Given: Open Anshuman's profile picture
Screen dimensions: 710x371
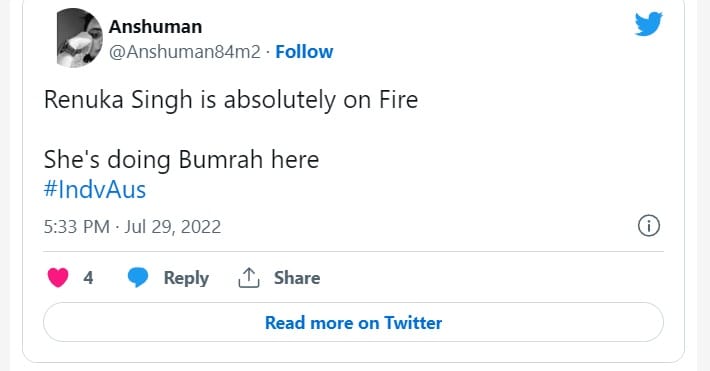Looking at the screenshot, I should point(79,38).
